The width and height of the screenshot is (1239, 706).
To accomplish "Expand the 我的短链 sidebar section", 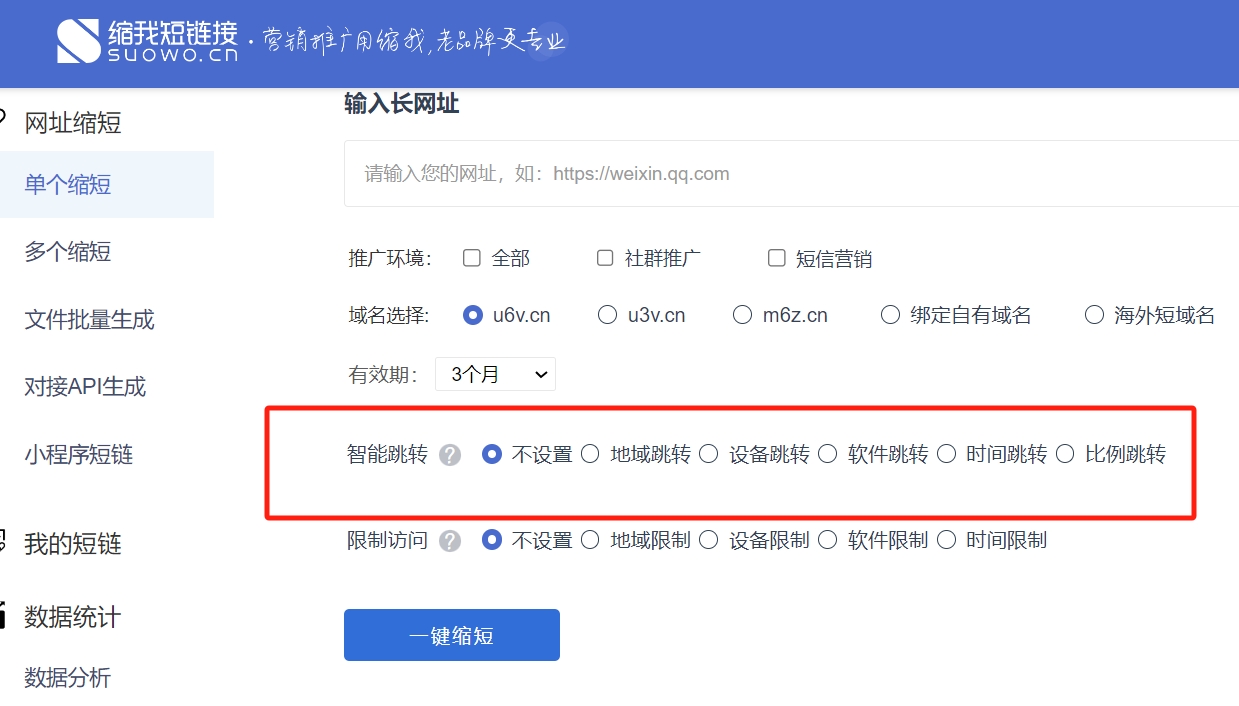I will (x=73, y=544).
